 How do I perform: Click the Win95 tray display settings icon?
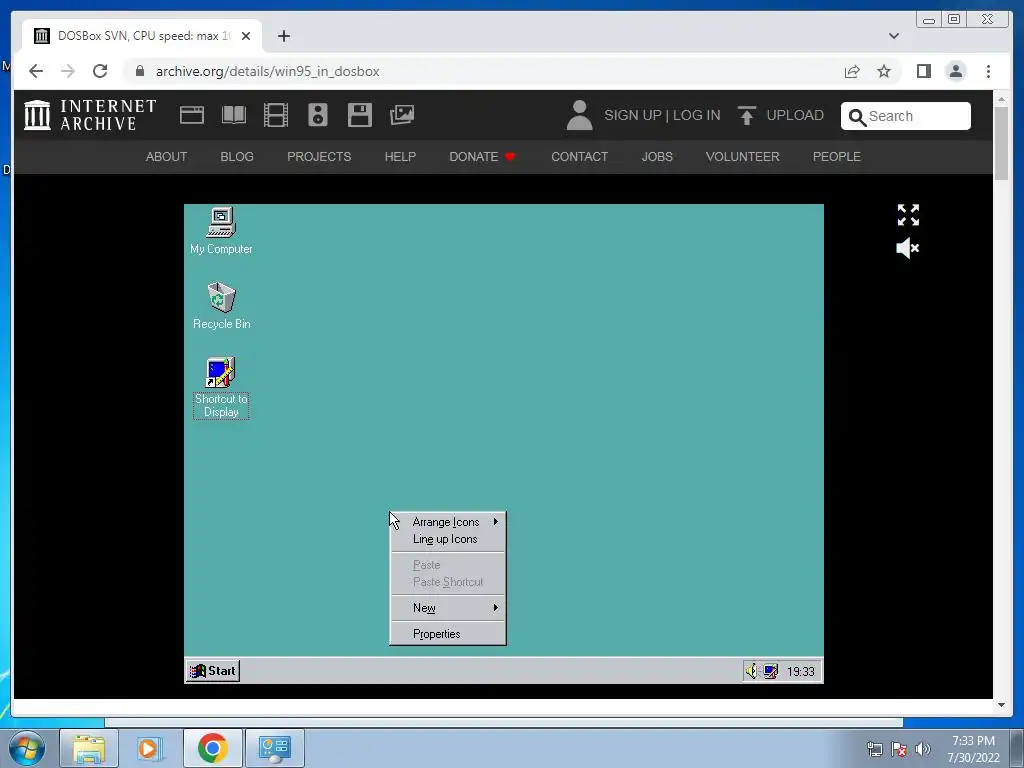[x=771, y=671]
